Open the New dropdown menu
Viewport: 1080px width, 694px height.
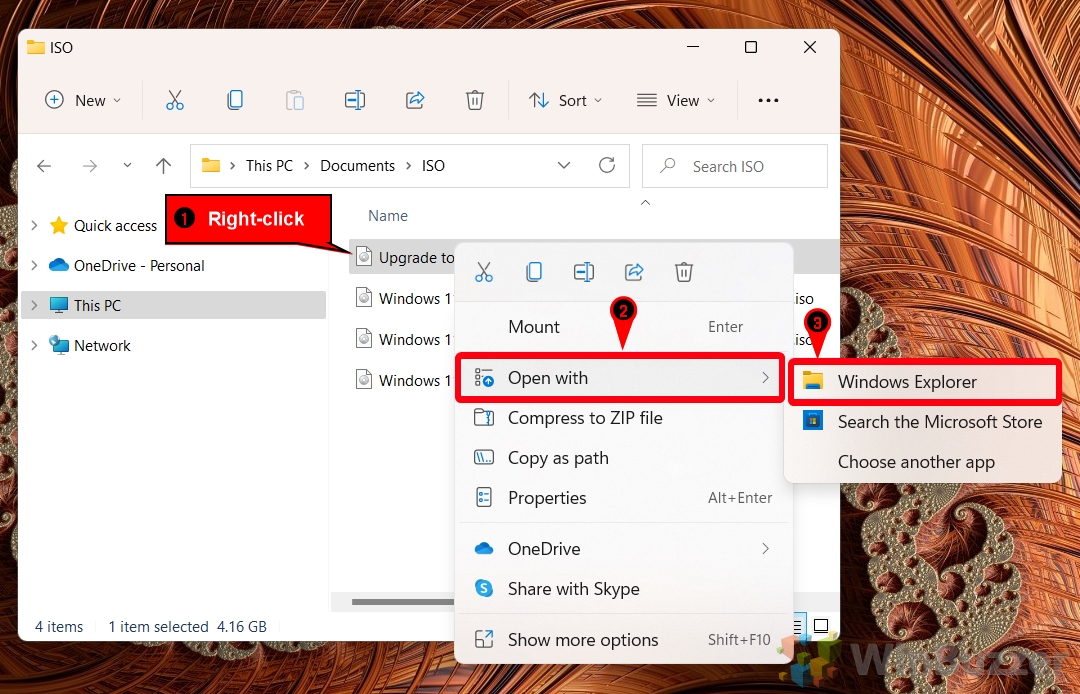pyautogui.click(x=83, y=101)
